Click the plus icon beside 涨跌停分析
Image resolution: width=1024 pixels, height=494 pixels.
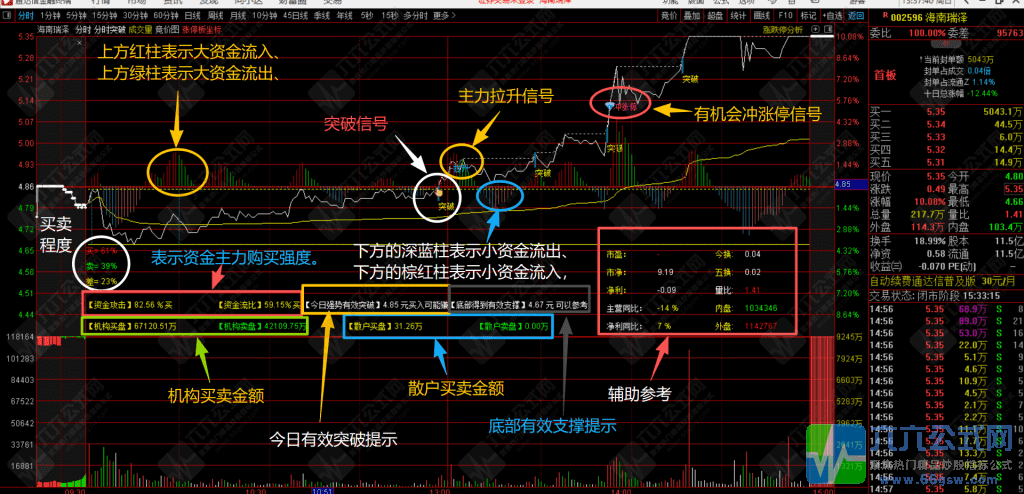(814, 29)
